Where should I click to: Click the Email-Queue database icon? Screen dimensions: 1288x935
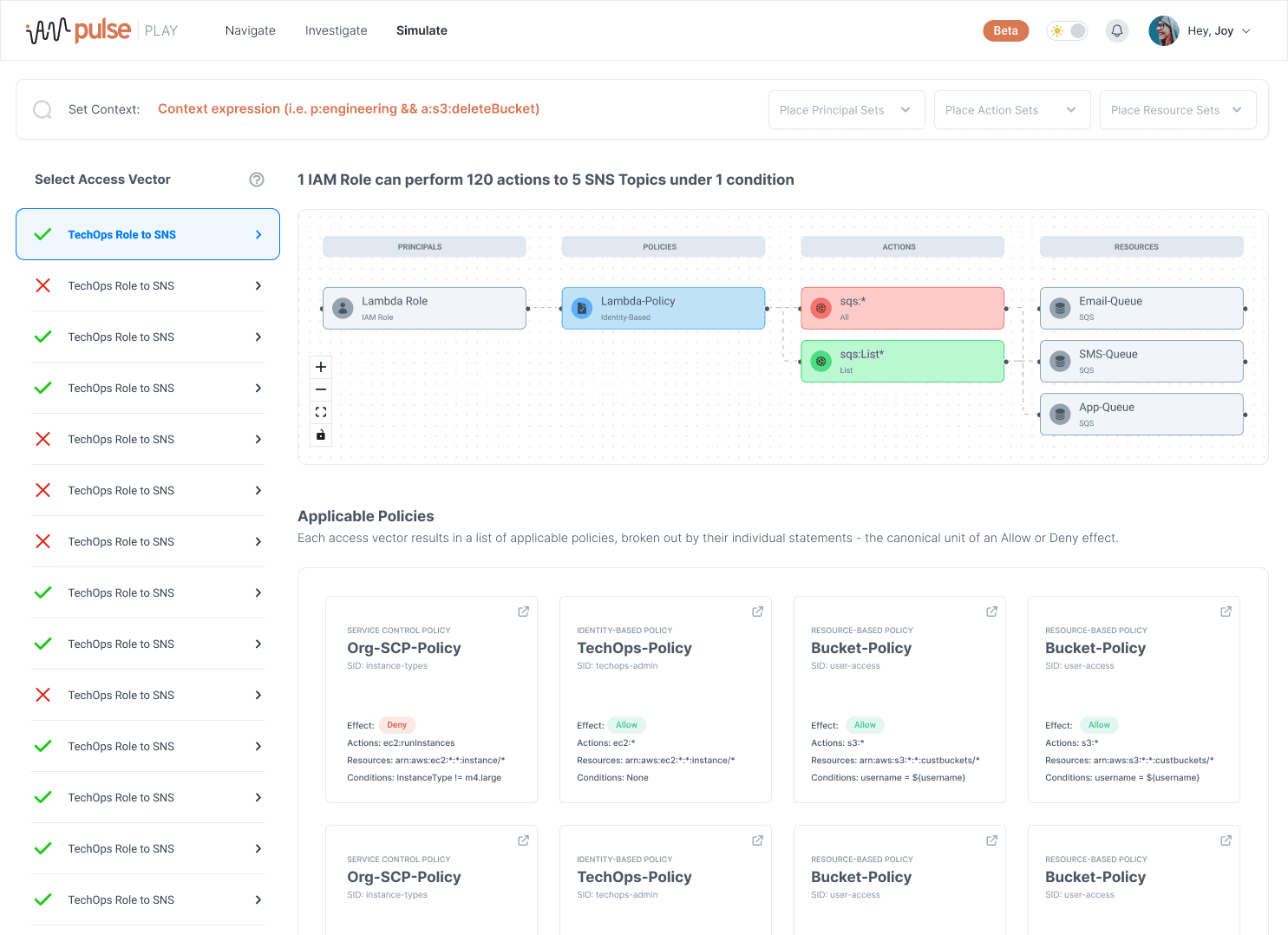click(1060, 308)
